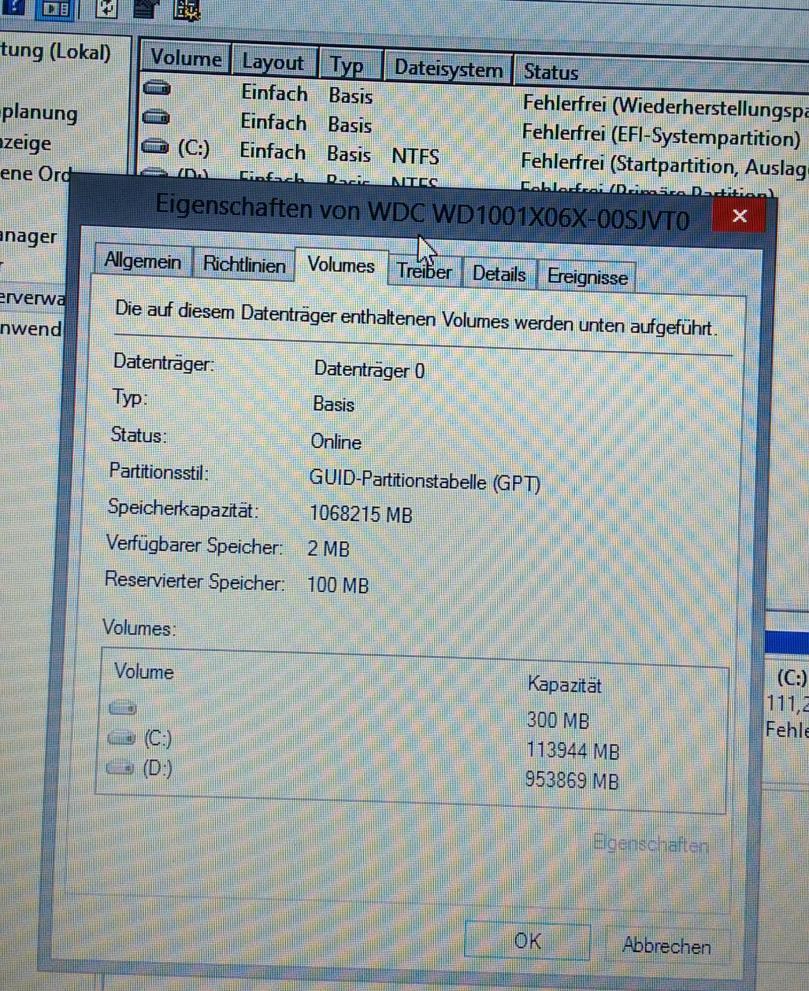809x991 pixels.
Task: Click the 113944 MB capacity value
Action: click(573, 750)
